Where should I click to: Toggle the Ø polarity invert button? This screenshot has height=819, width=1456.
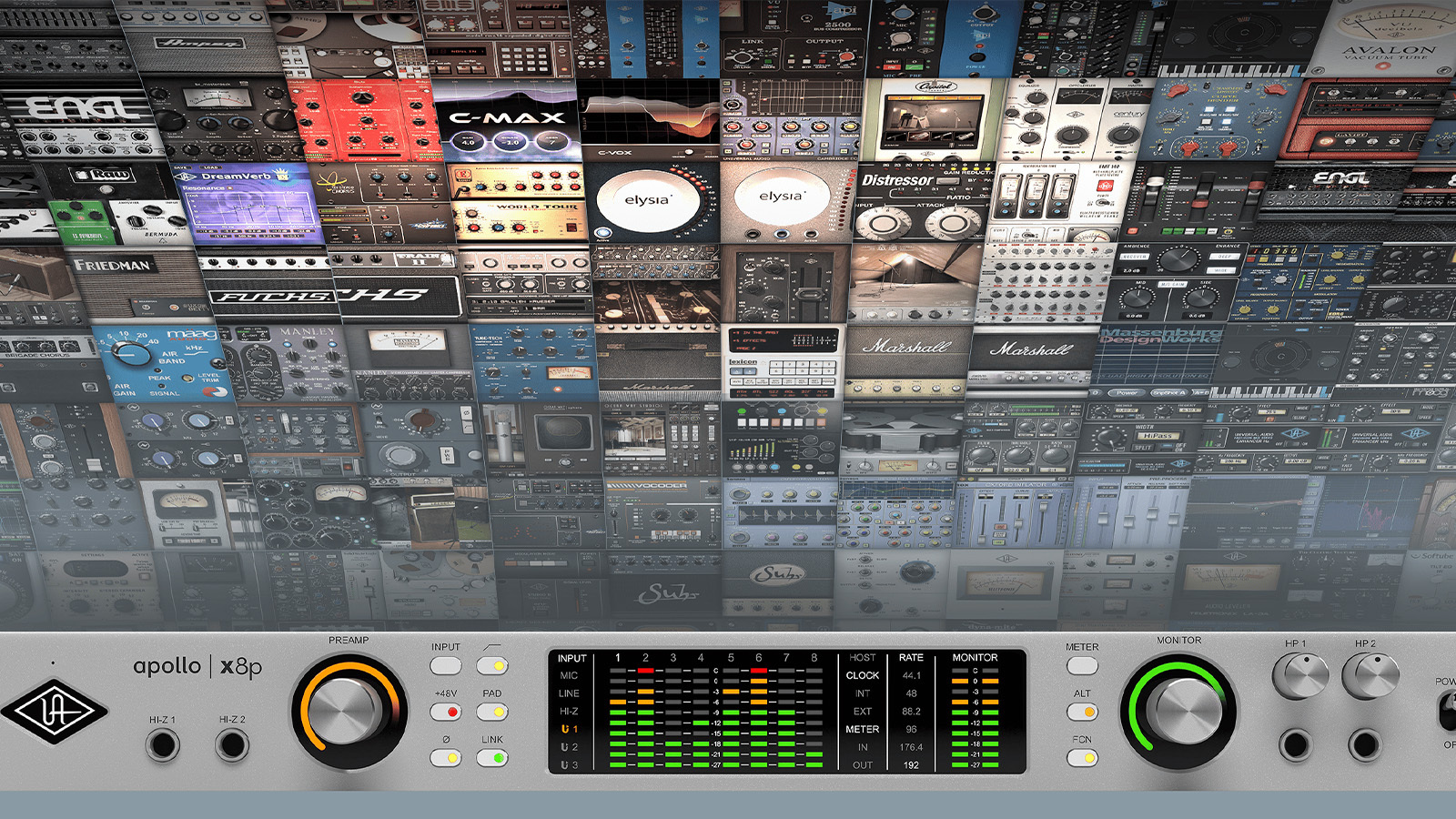tap(446, 758)
